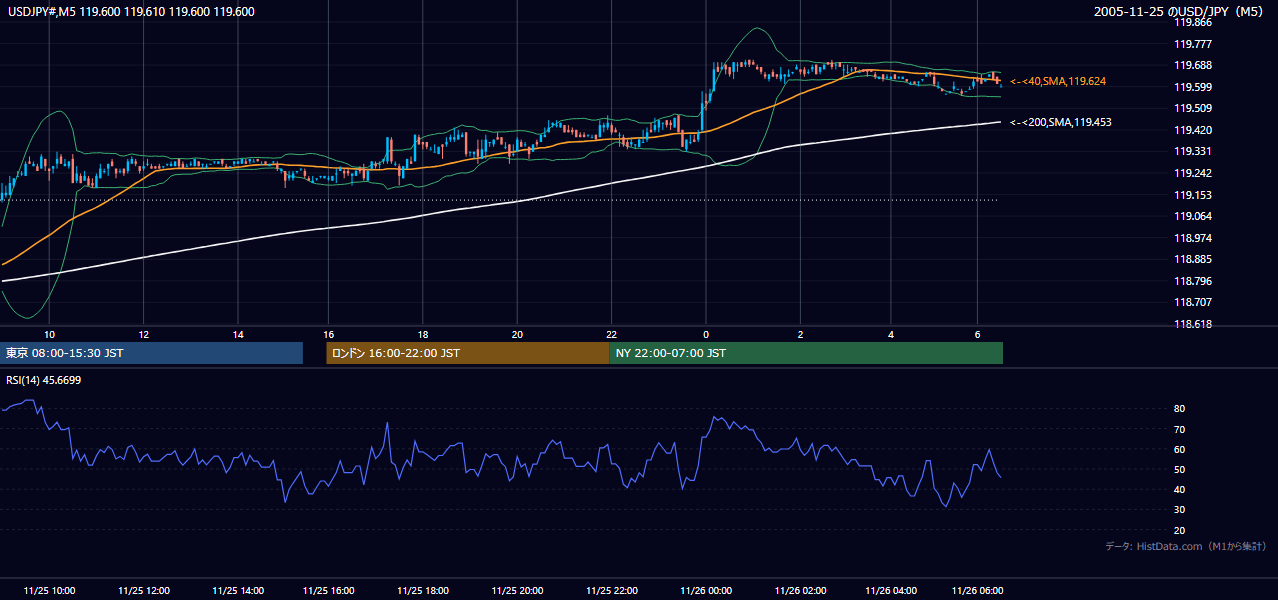Click price axis value 119.866
1278x600 pixels.
(x=1193, y=22)
